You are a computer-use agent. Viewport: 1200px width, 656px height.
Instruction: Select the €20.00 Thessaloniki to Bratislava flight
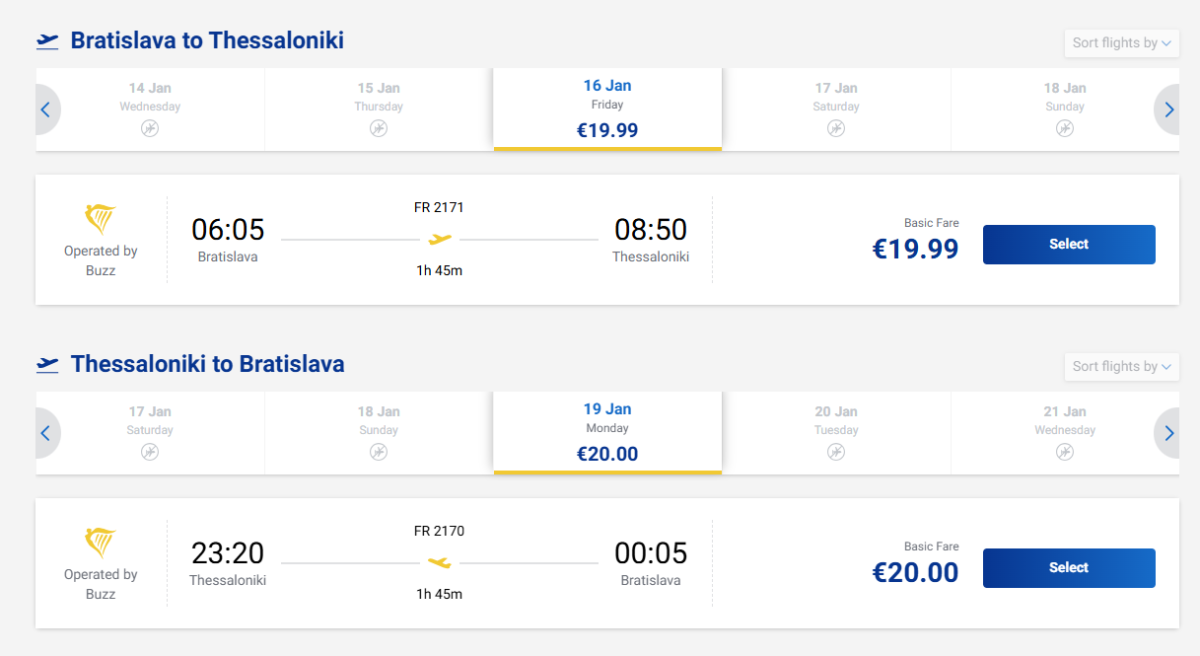(x=1068, y=567)
